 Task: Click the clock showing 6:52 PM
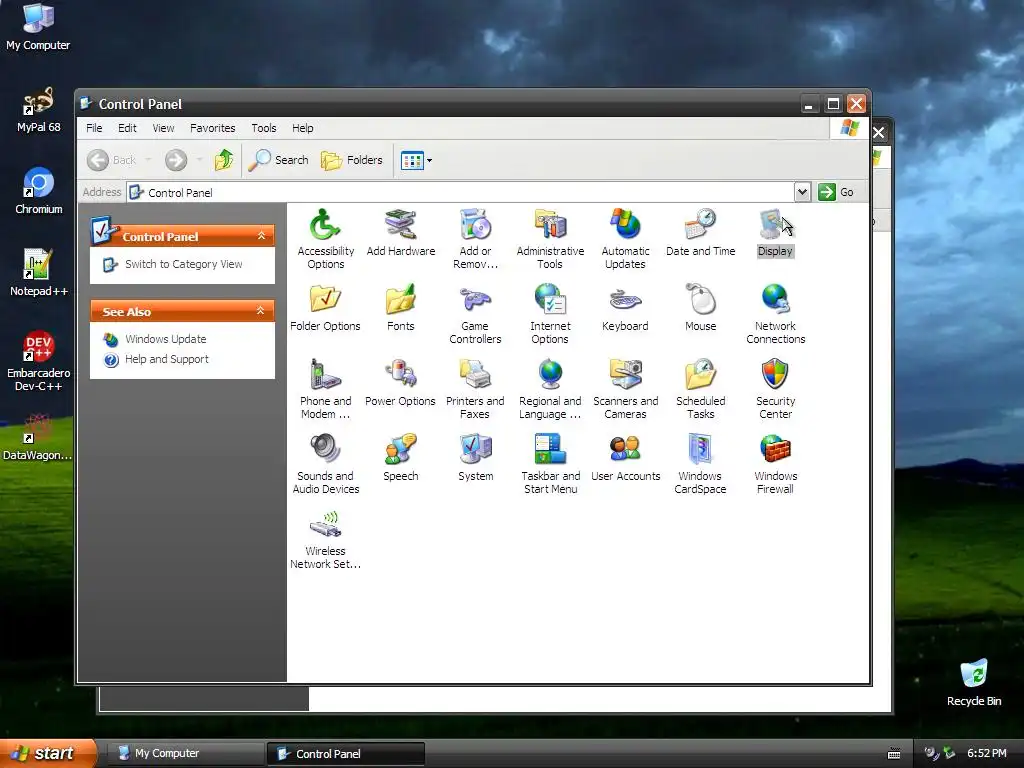(x=986, y=753)
